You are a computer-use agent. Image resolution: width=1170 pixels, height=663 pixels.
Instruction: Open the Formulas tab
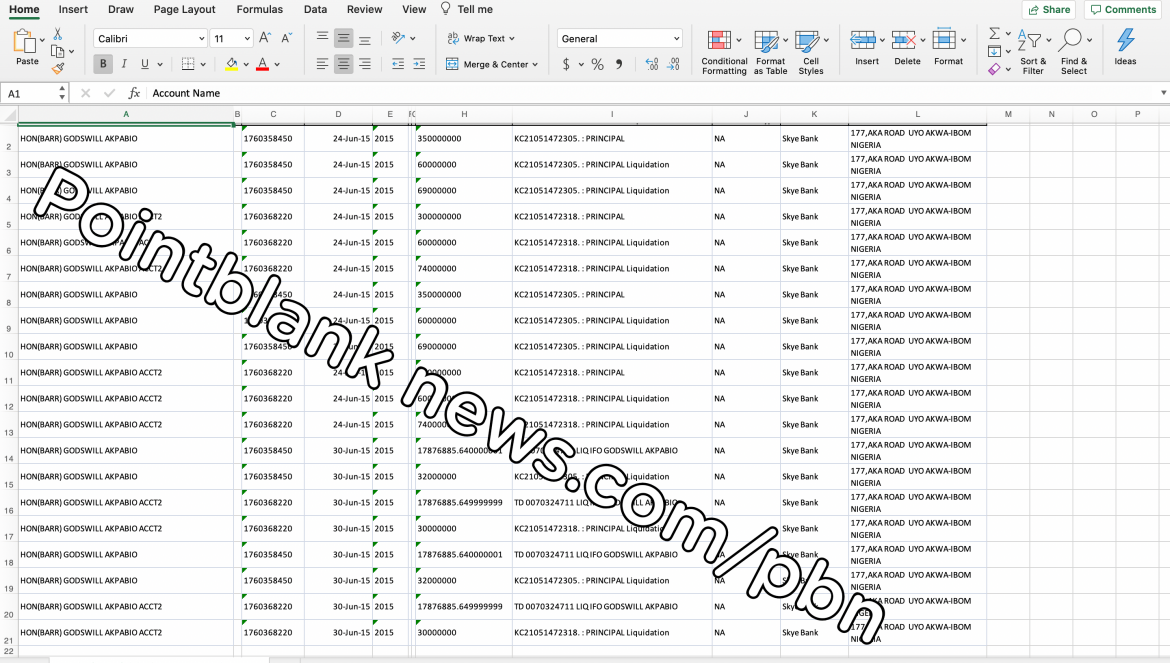click(x=260, y=10)
